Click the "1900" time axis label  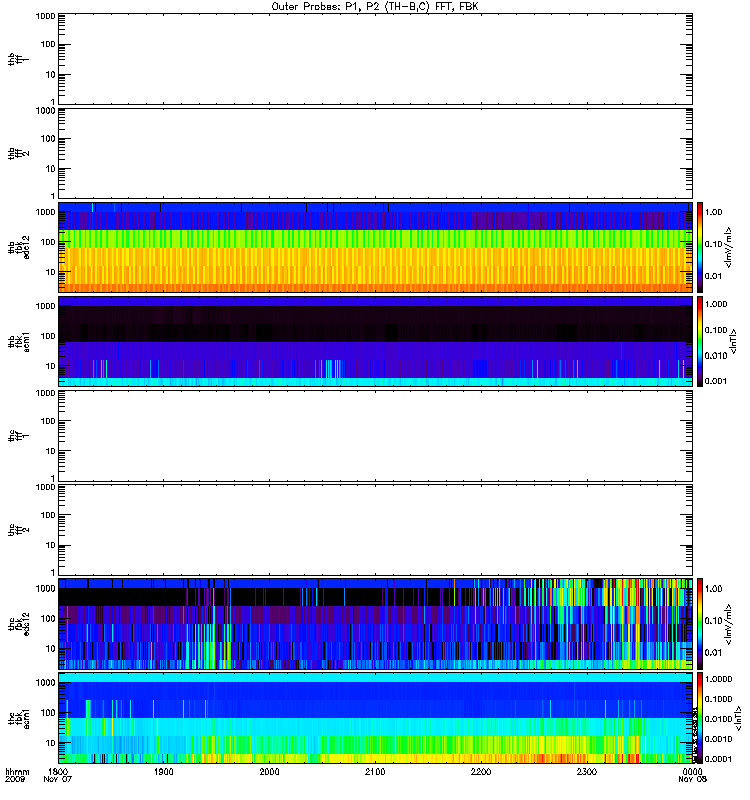[164, 771]
